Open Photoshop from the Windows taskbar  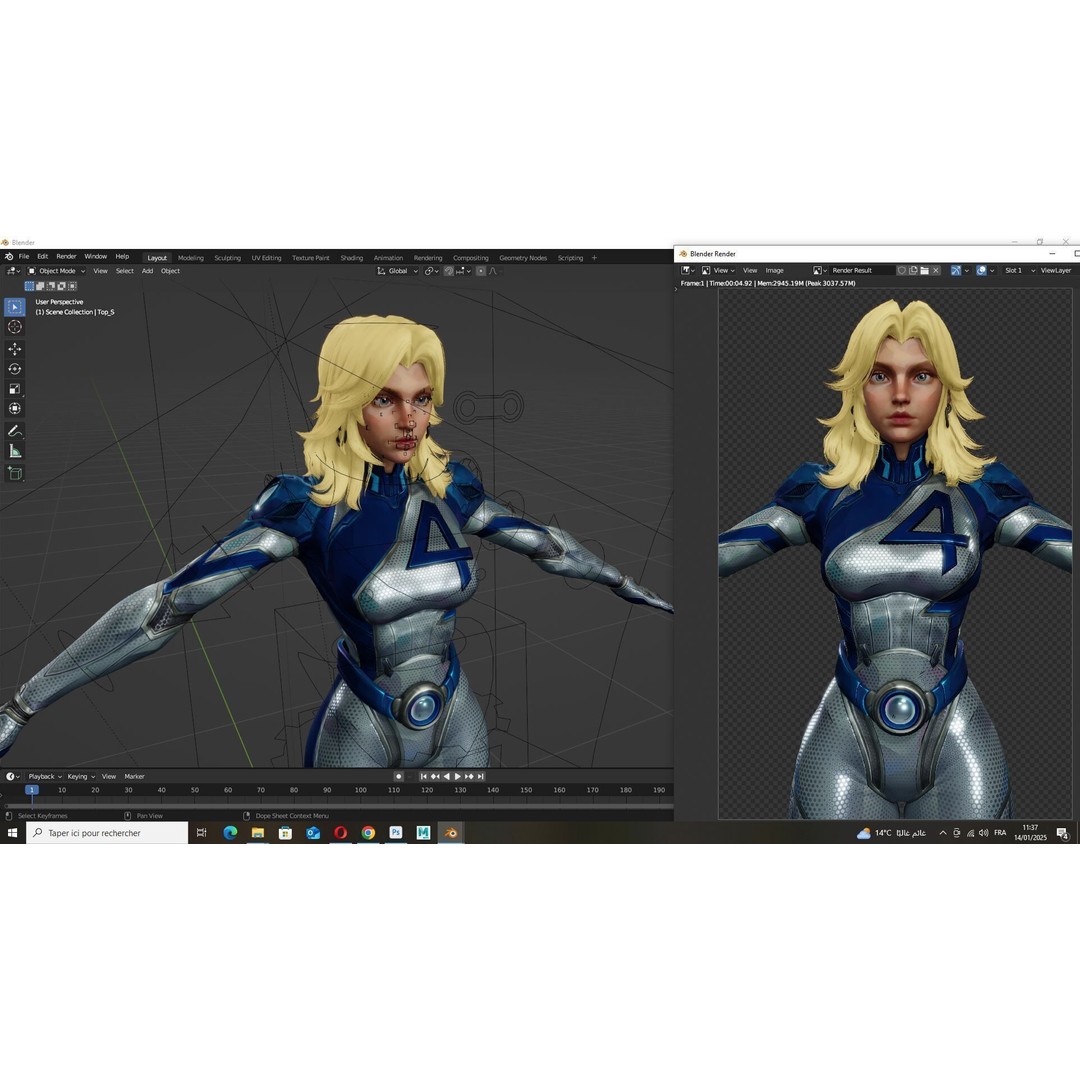pyautogui.click(x=395, y=833)
